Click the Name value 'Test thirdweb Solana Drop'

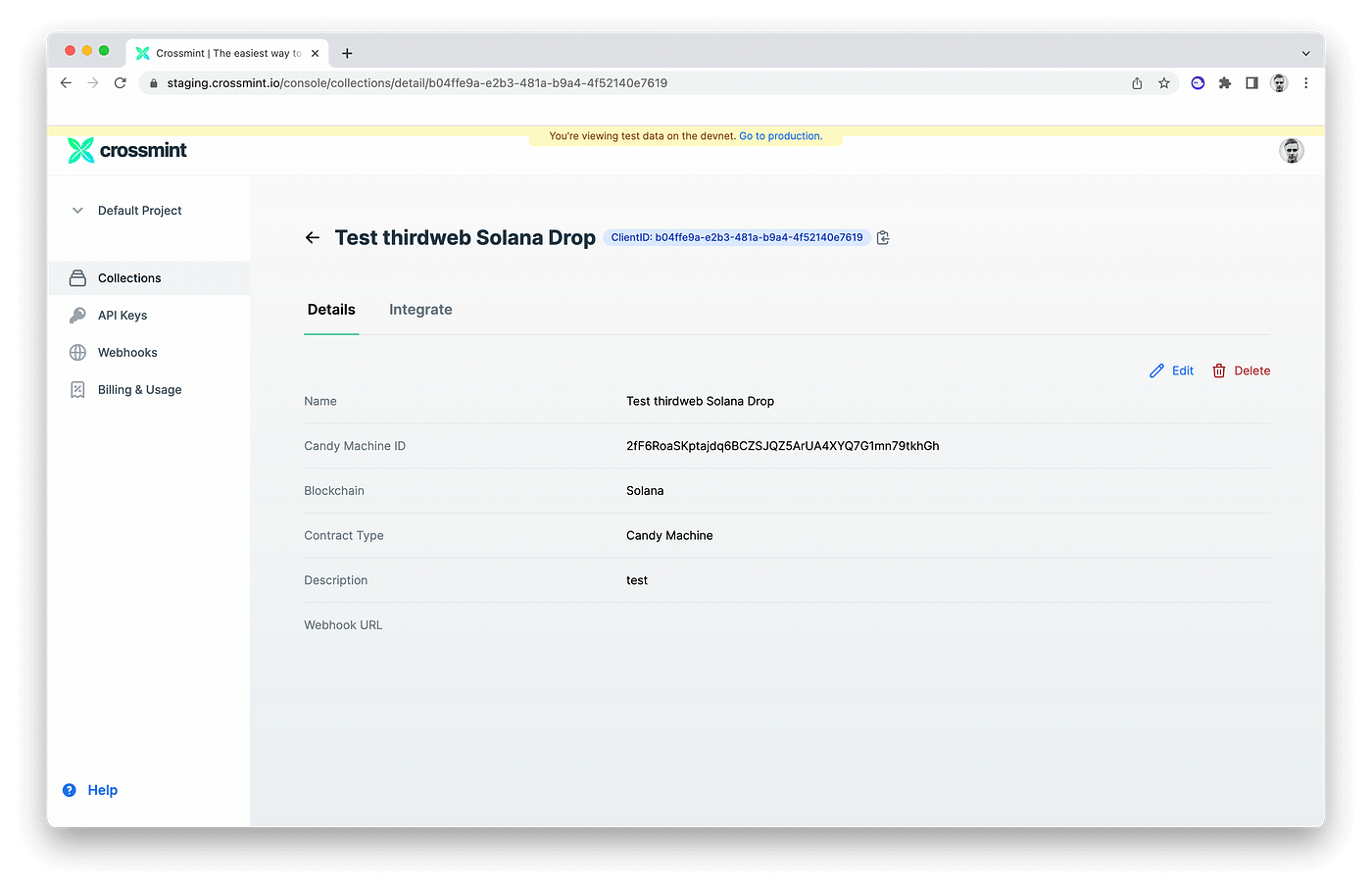coord(701,401)
